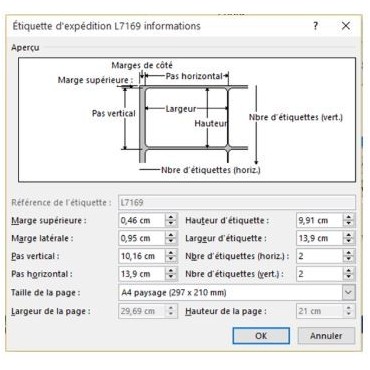This screenshot has width=370, height=370.
Task: Click the 'Taille de la page :' label
Action: click(x=45, y=293)
